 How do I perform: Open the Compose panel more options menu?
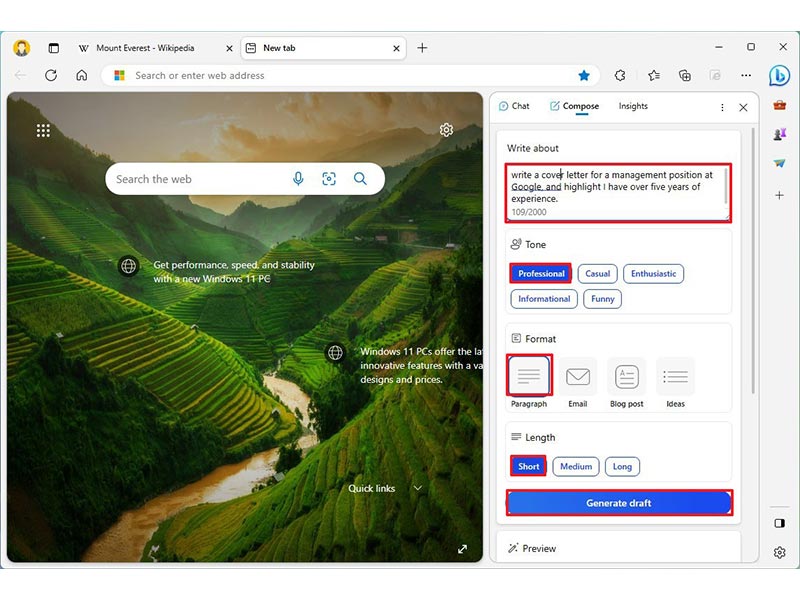coord(722,107)
